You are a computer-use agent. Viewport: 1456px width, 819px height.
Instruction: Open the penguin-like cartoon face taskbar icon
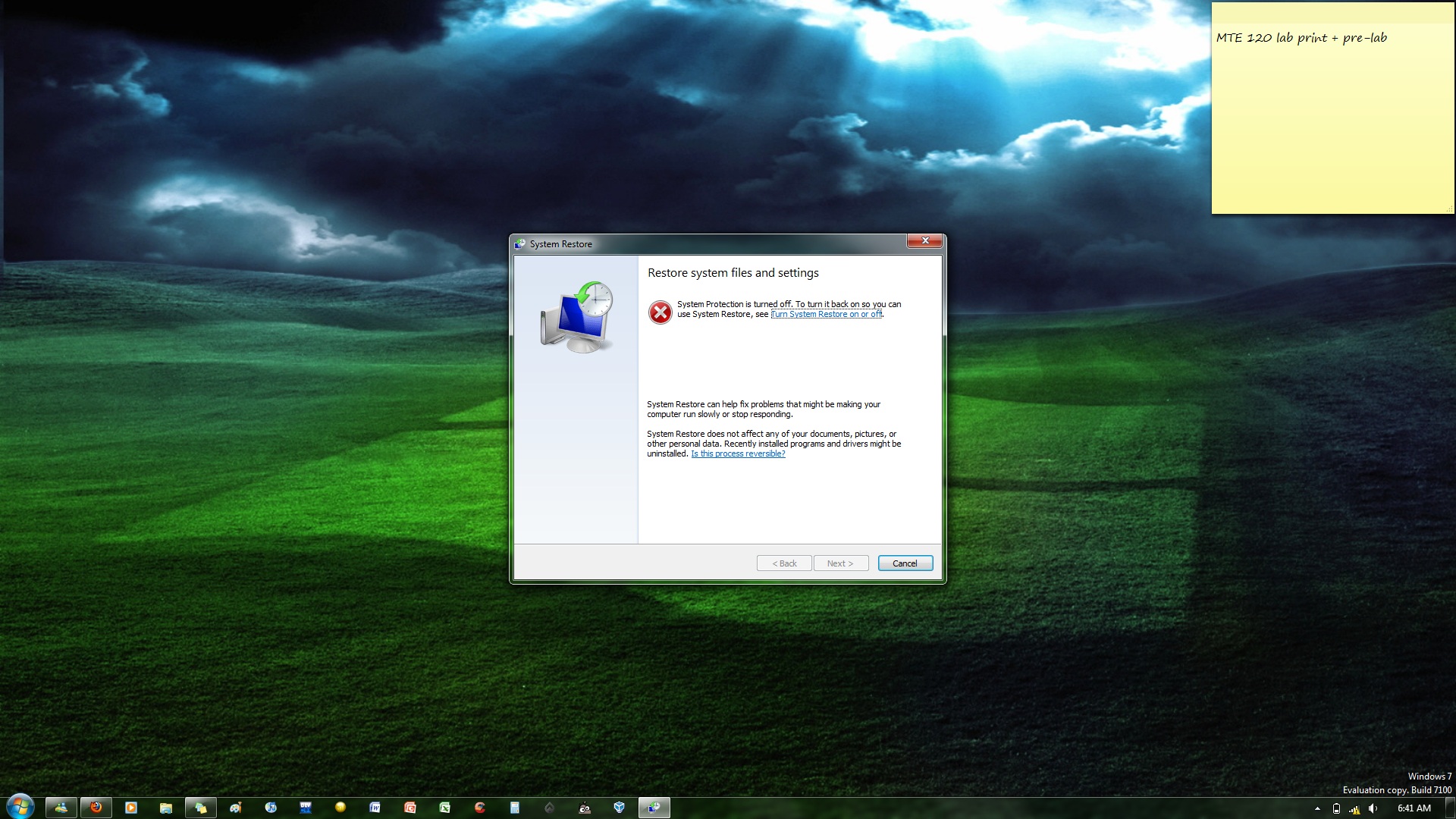585,808
